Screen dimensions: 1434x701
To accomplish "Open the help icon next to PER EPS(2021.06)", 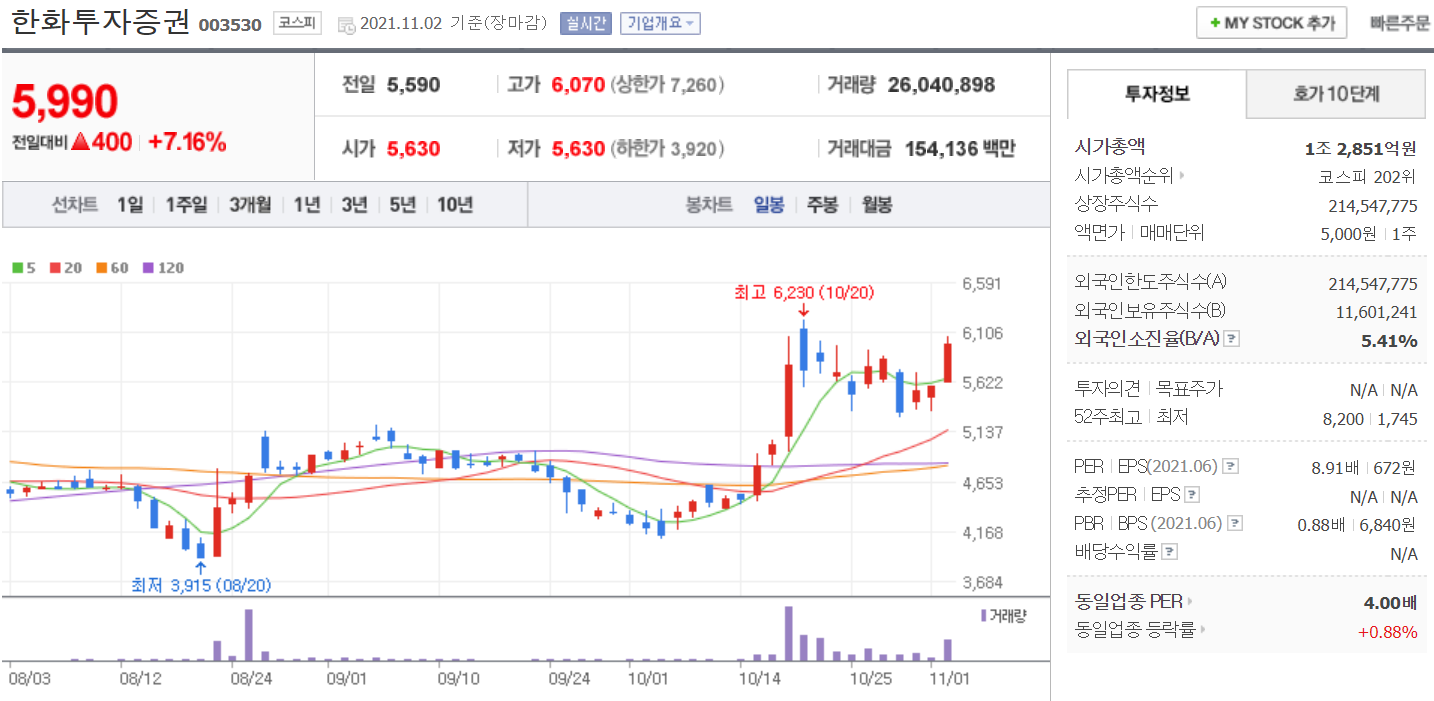I will pos(1231,467).
